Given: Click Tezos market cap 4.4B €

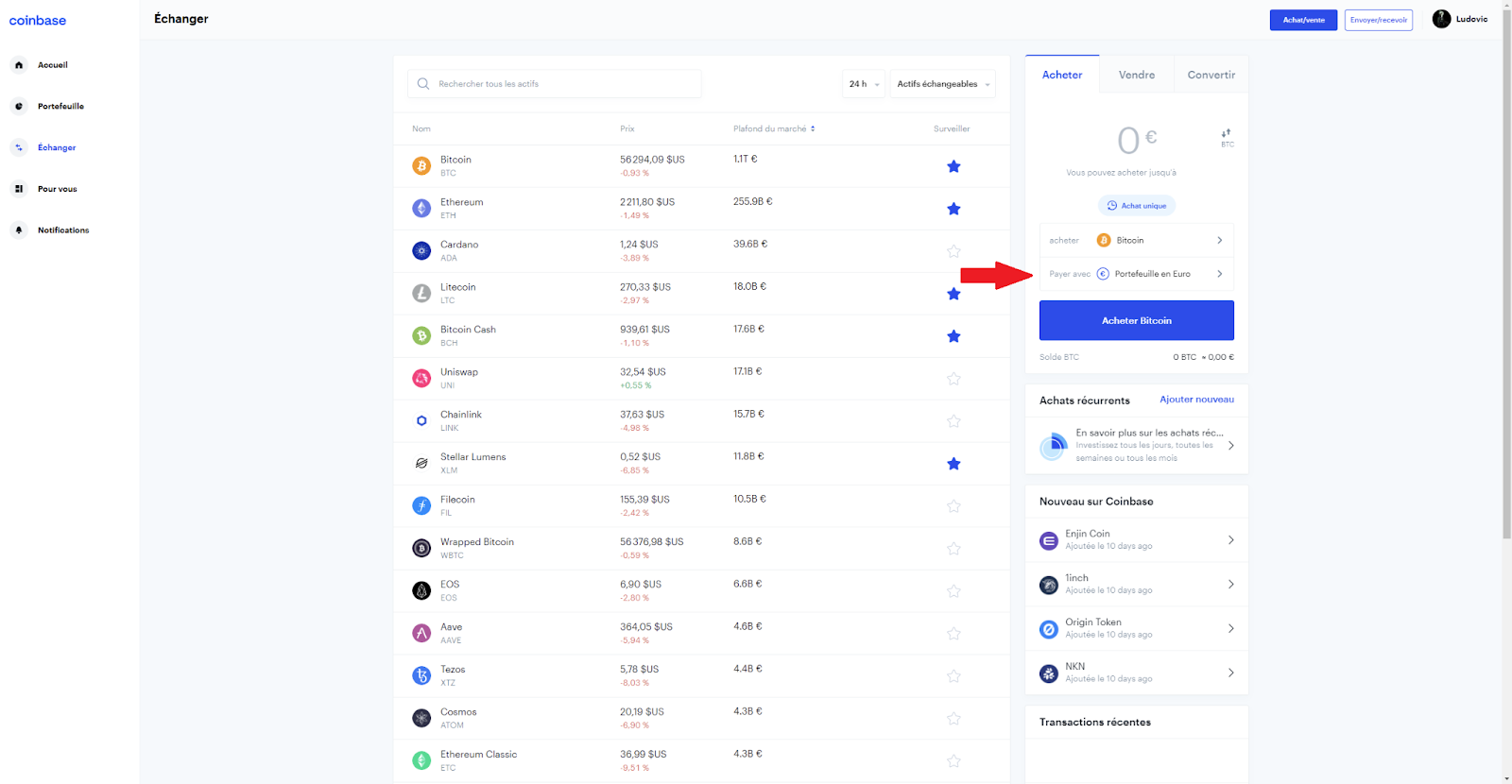Looking at the screenshot, I should pos(747,669).
